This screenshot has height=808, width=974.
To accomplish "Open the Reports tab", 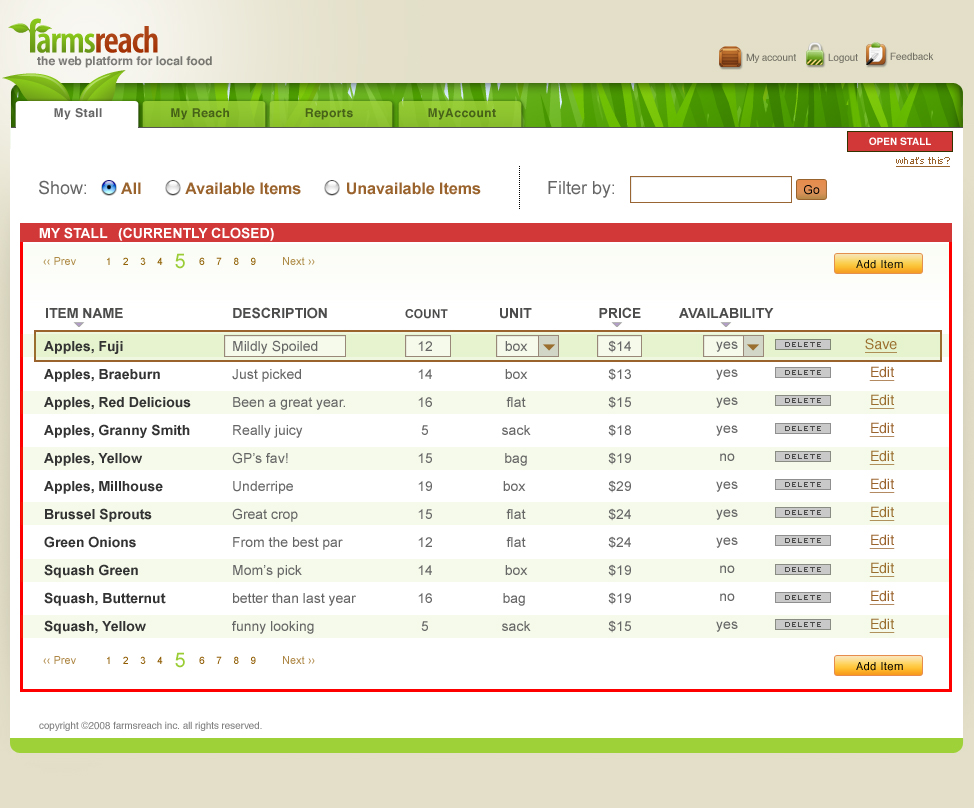I will [329, 114].
